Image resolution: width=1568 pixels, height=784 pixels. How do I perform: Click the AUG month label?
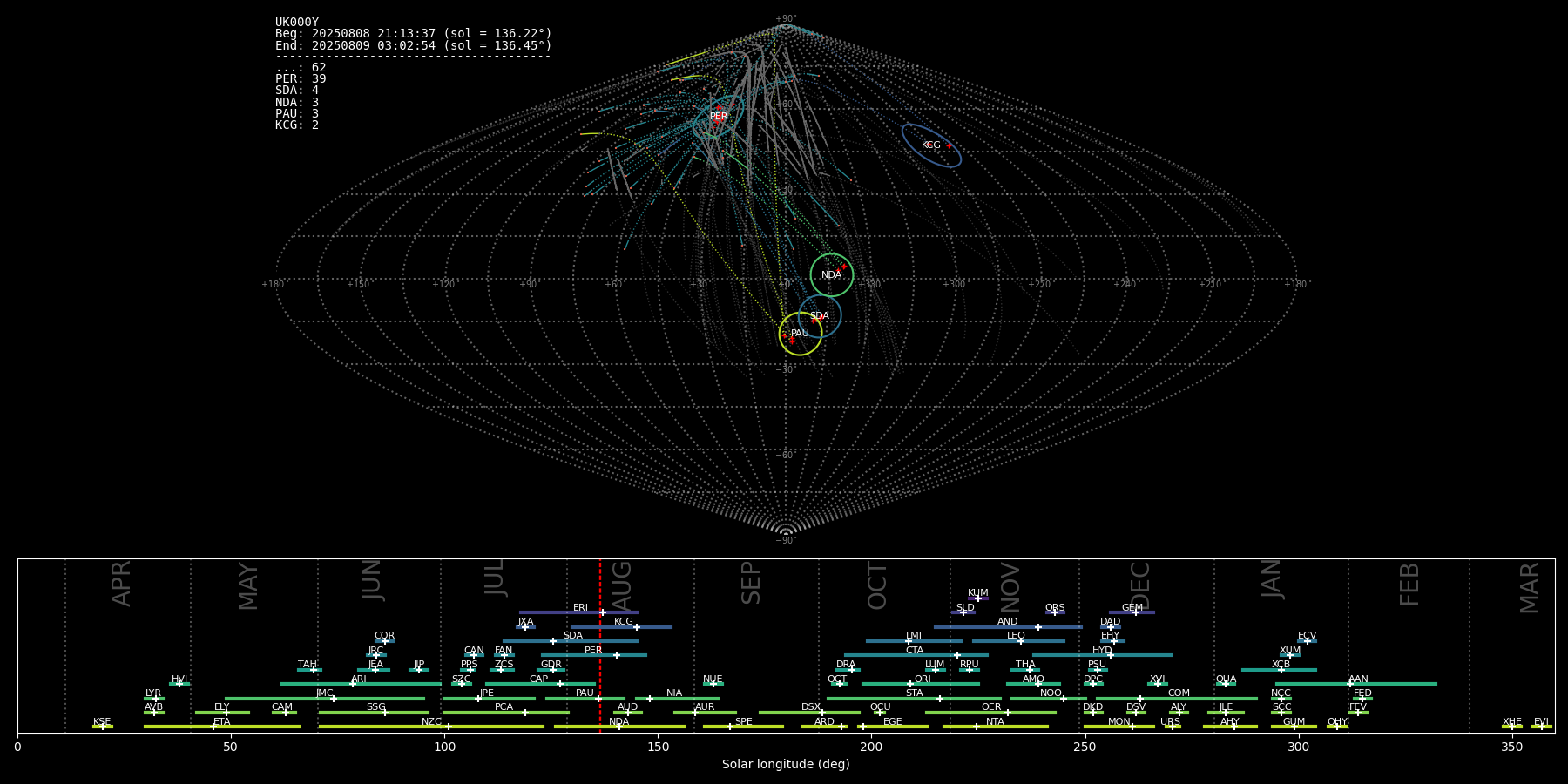[x=622, y=584]
